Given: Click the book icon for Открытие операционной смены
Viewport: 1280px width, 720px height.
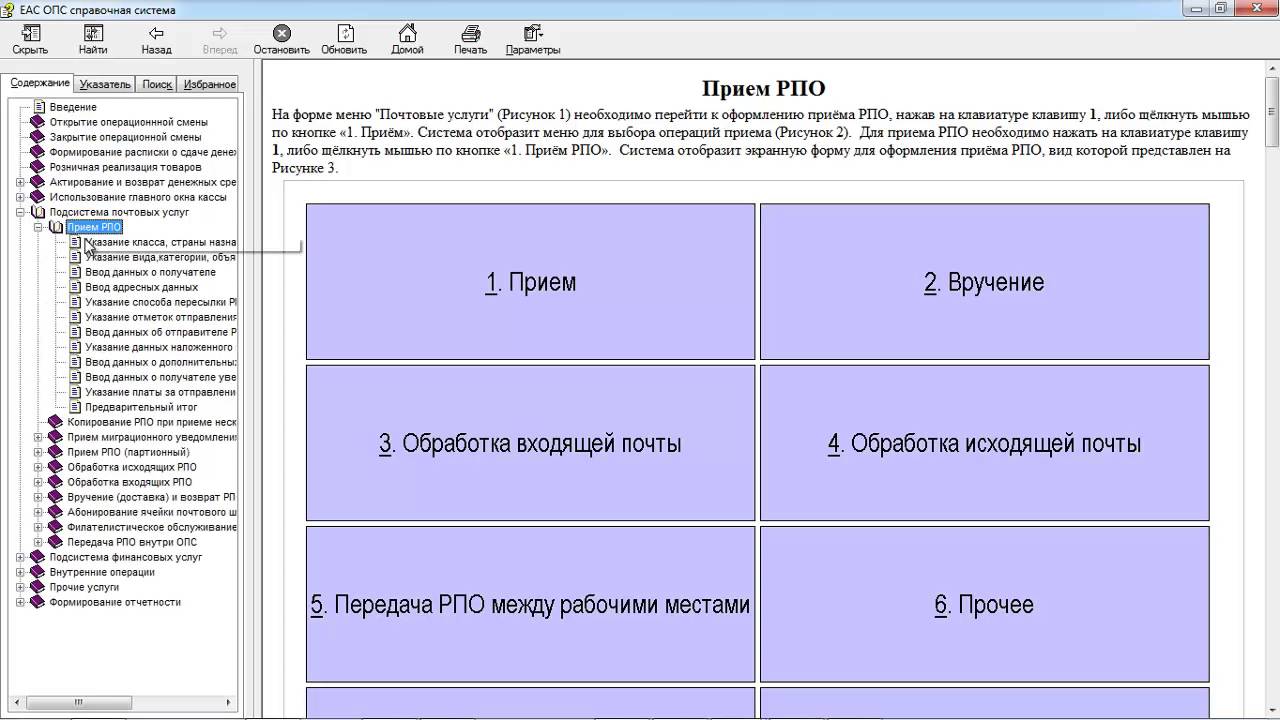Looking at the screenshot, I should (x=39, y=122).
